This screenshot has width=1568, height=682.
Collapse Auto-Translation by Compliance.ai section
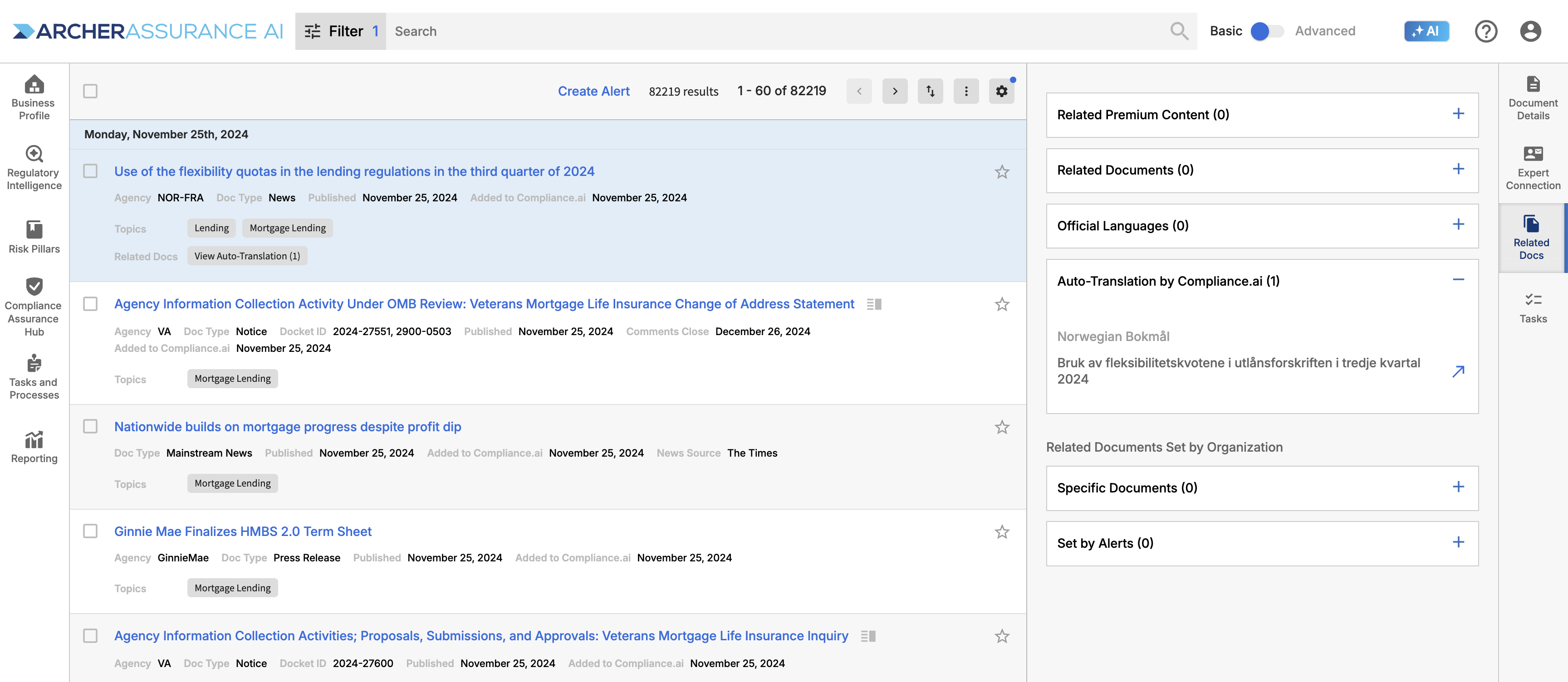(1458, 280)
